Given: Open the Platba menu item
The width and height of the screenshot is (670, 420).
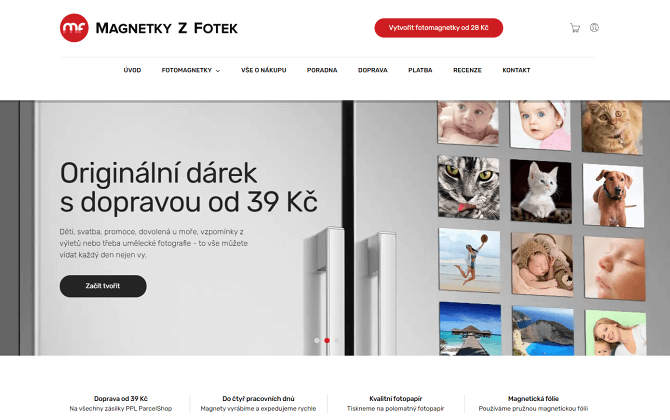Looking at the screenshot, I should [x=420, y=70].
